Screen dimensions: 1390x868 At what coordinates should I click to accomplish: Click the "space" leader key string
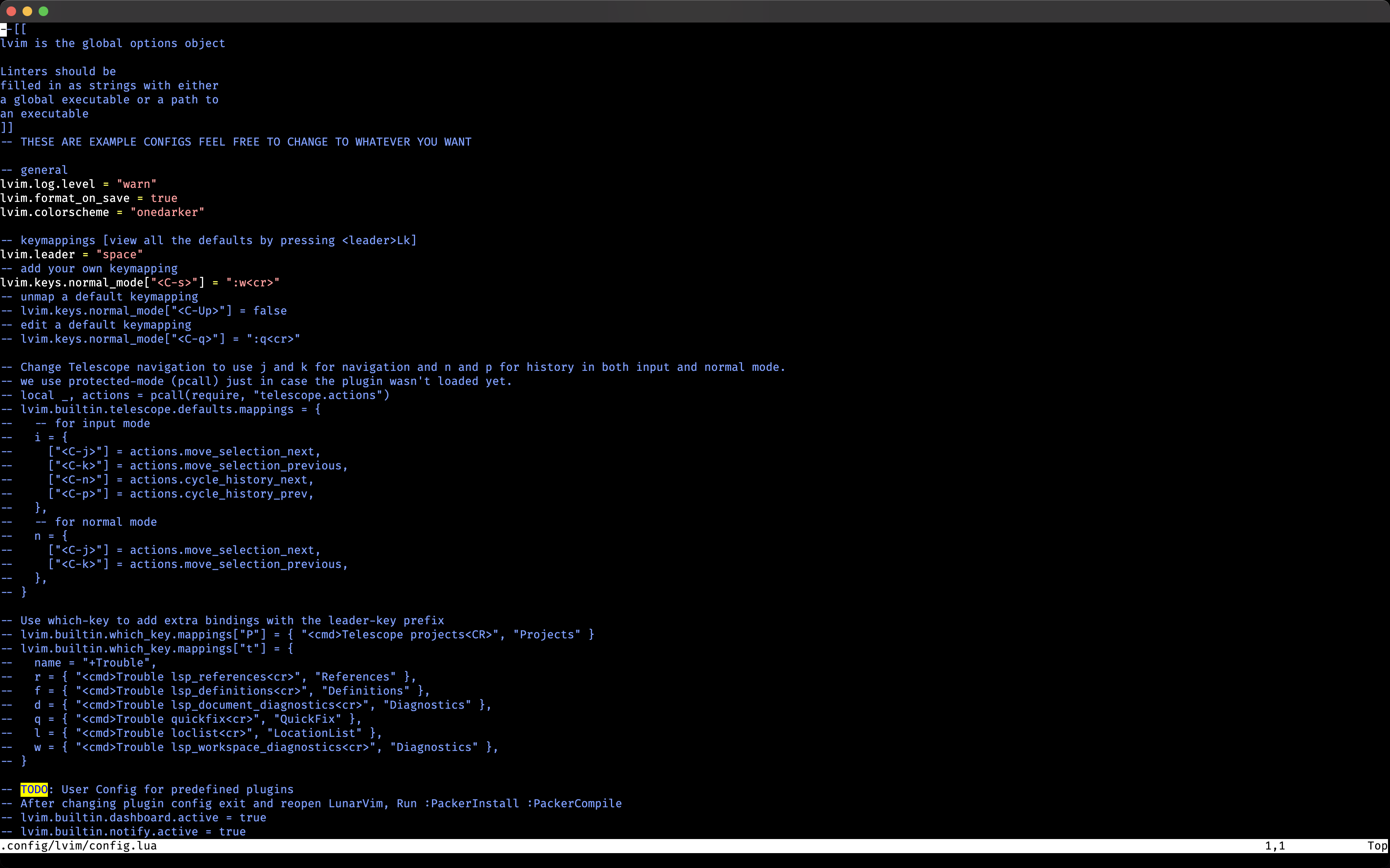pyautogui.click(x=120, y=254)
